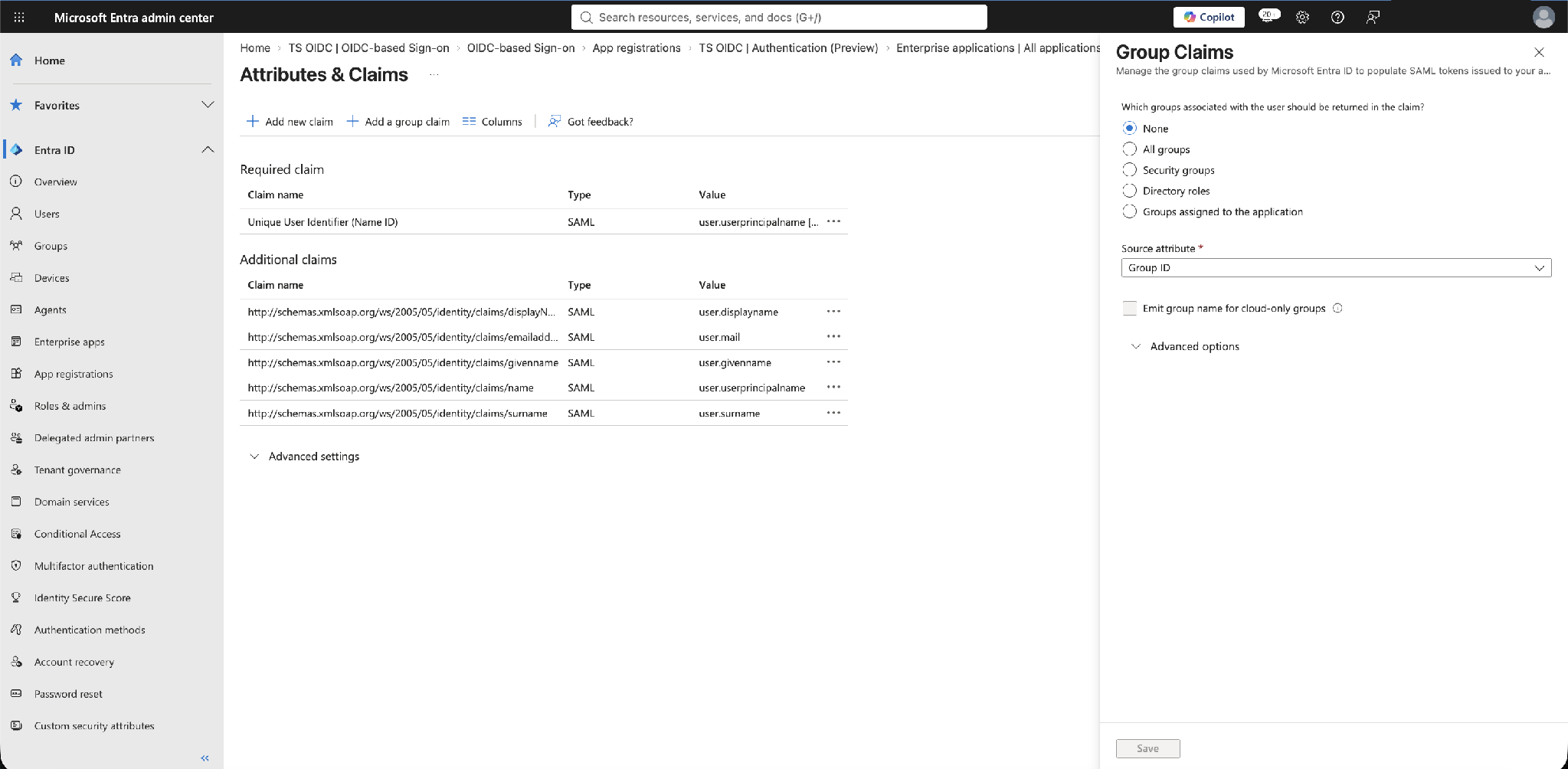
Task: Open the Source attribute Group ID dropdown
Action: click(x=1336, y=267)
